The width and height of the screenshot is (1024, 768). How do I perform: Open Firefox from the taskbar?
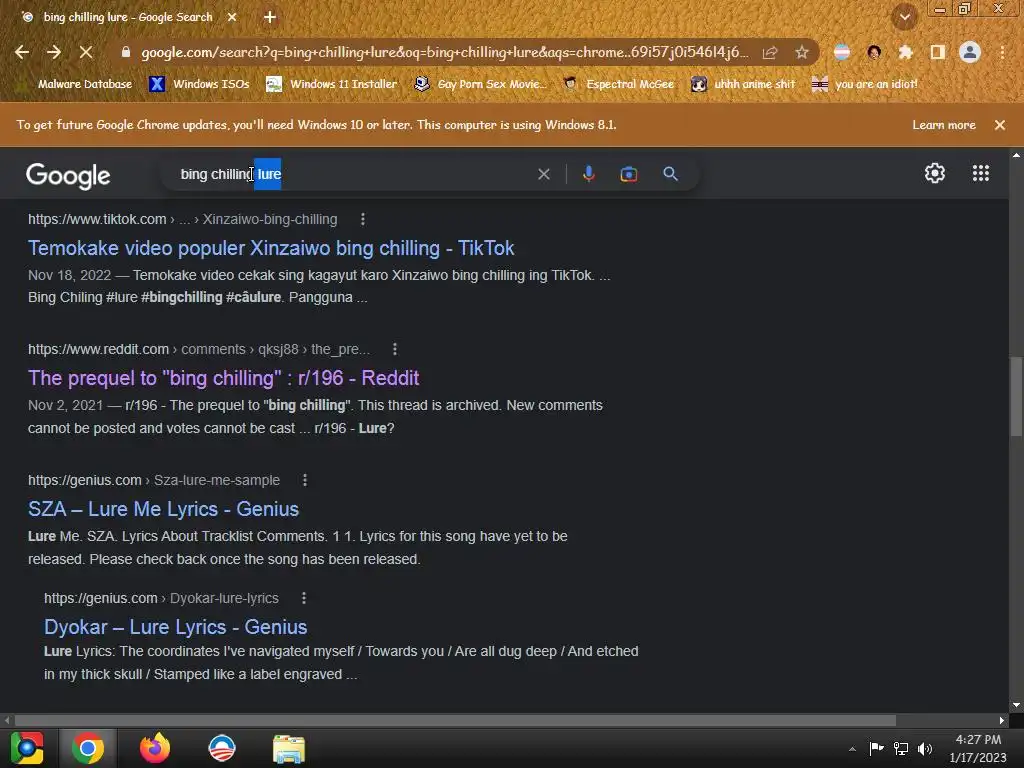pyautogui.click(x=155, y=748)
